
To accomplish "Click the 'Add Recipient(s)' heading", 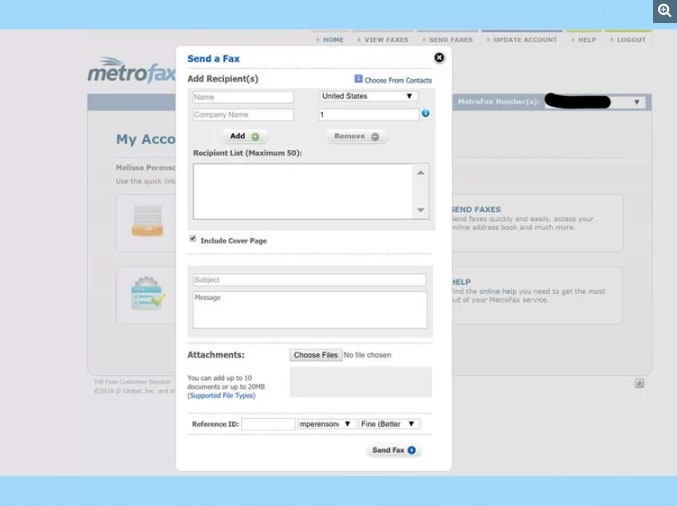I will coord(223,79).
